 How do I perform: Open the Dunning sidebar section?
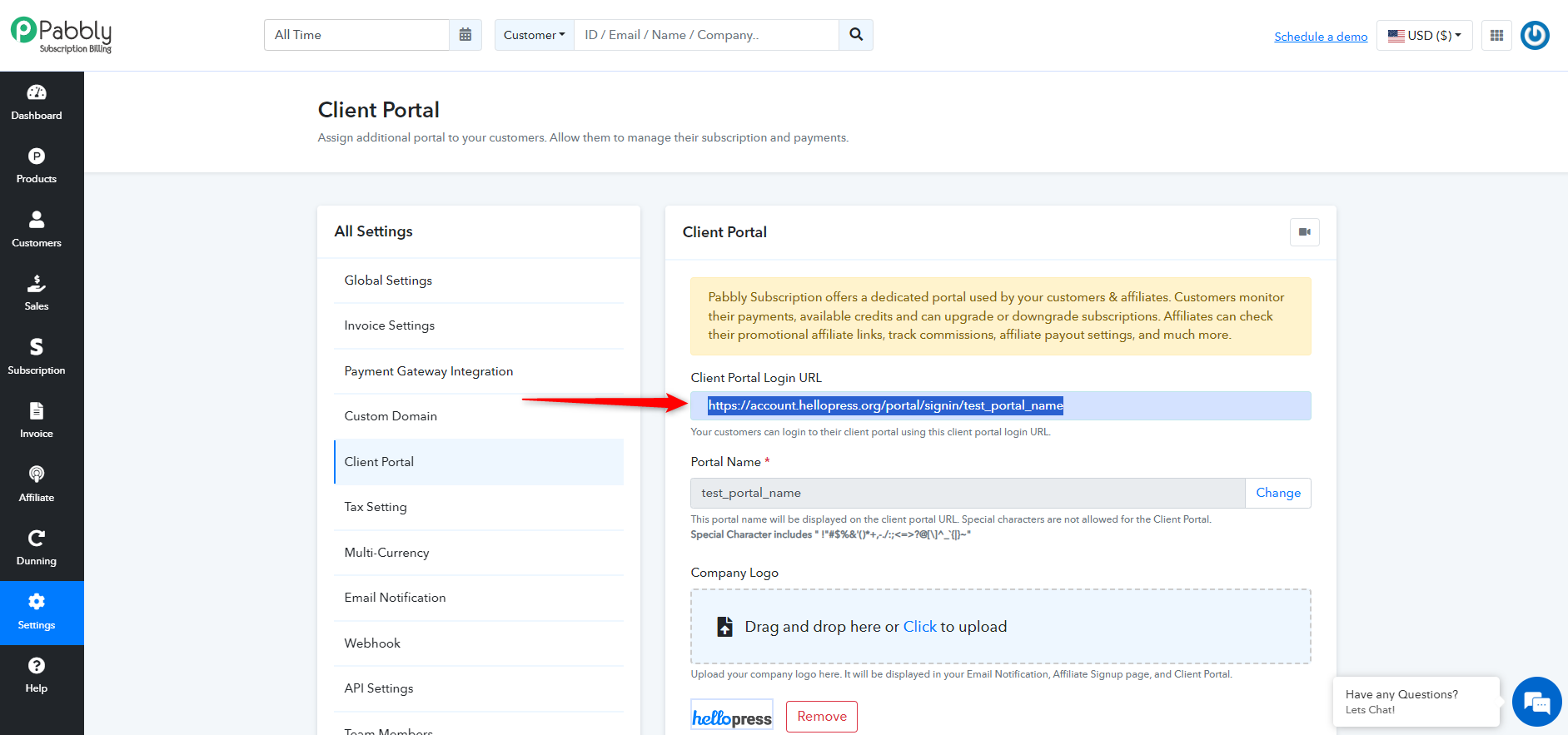[x=37, y=548]
